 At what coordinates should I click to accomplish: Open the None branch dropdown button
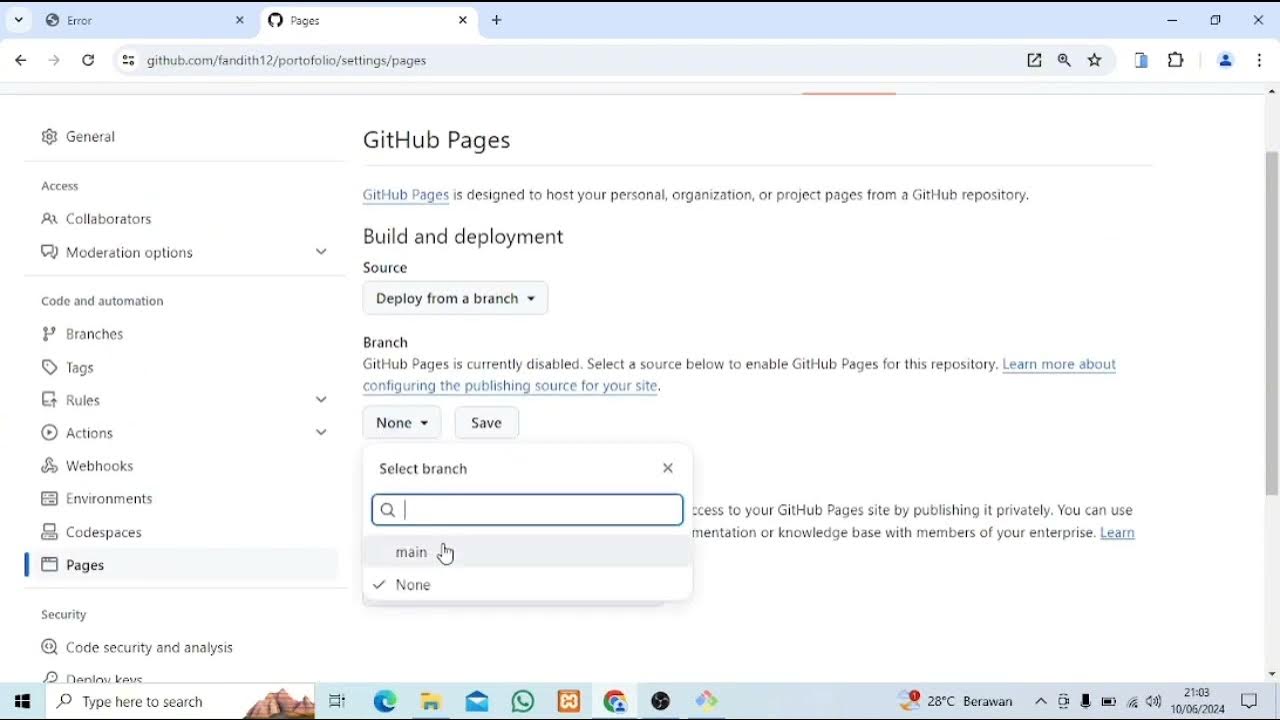pyautogui.click(x=402, y=423)
